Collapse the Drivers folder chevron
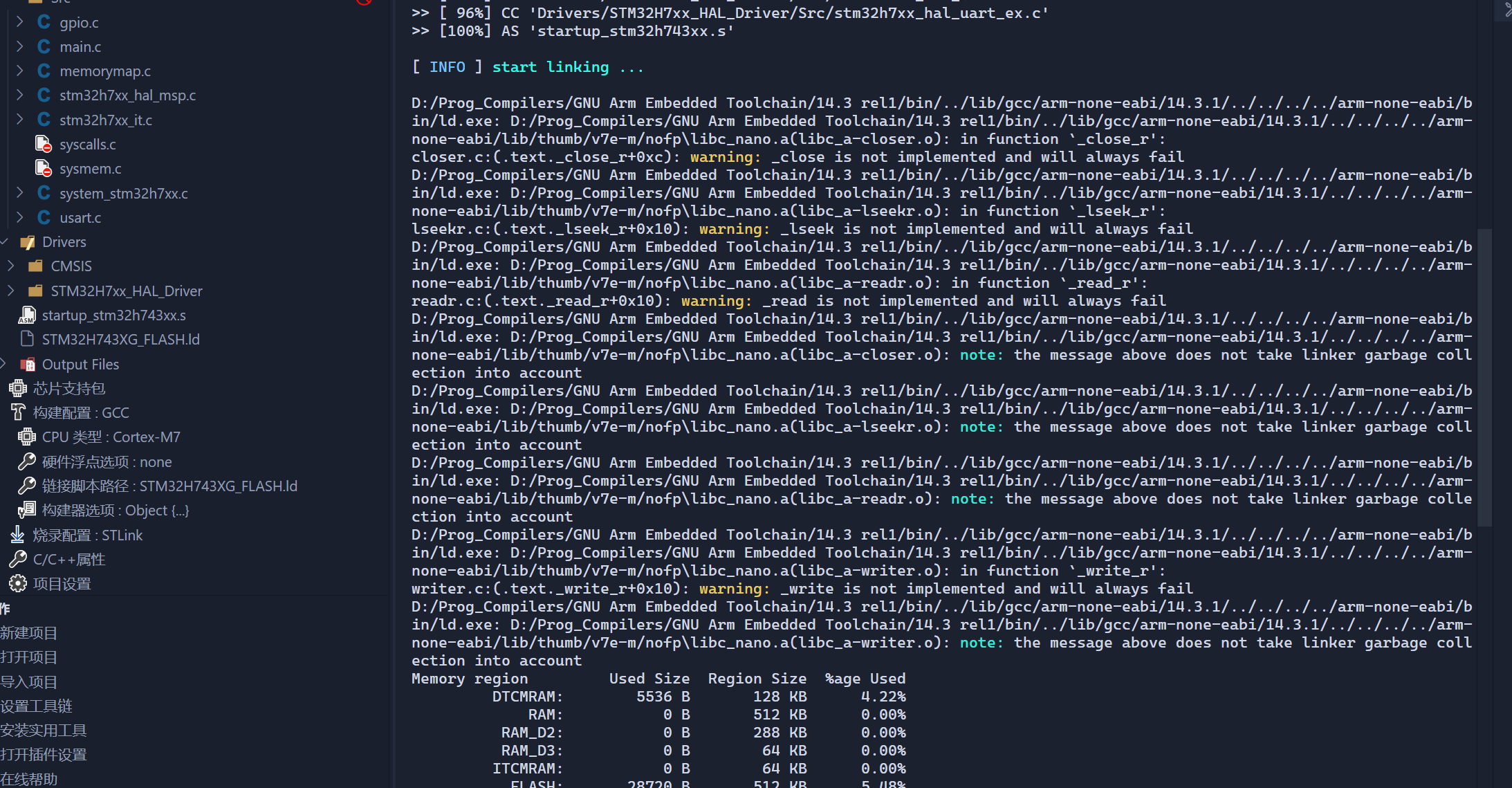 tap(4, 242)
